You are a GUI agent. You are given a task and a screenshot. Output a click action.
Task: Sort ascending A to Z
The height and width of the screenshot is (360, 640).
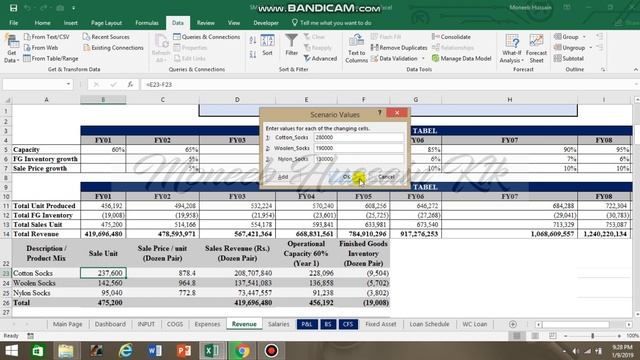(253, 40)
